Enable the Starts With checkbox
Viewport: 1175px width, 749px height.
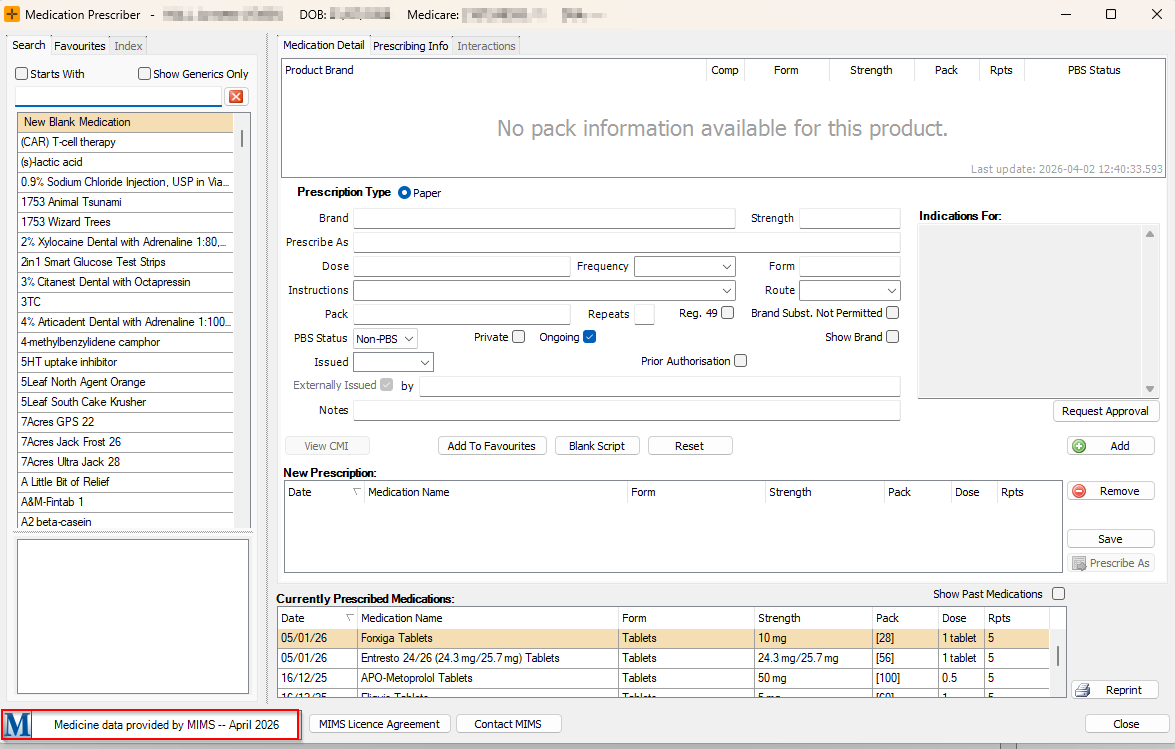[x=22, y=74]
